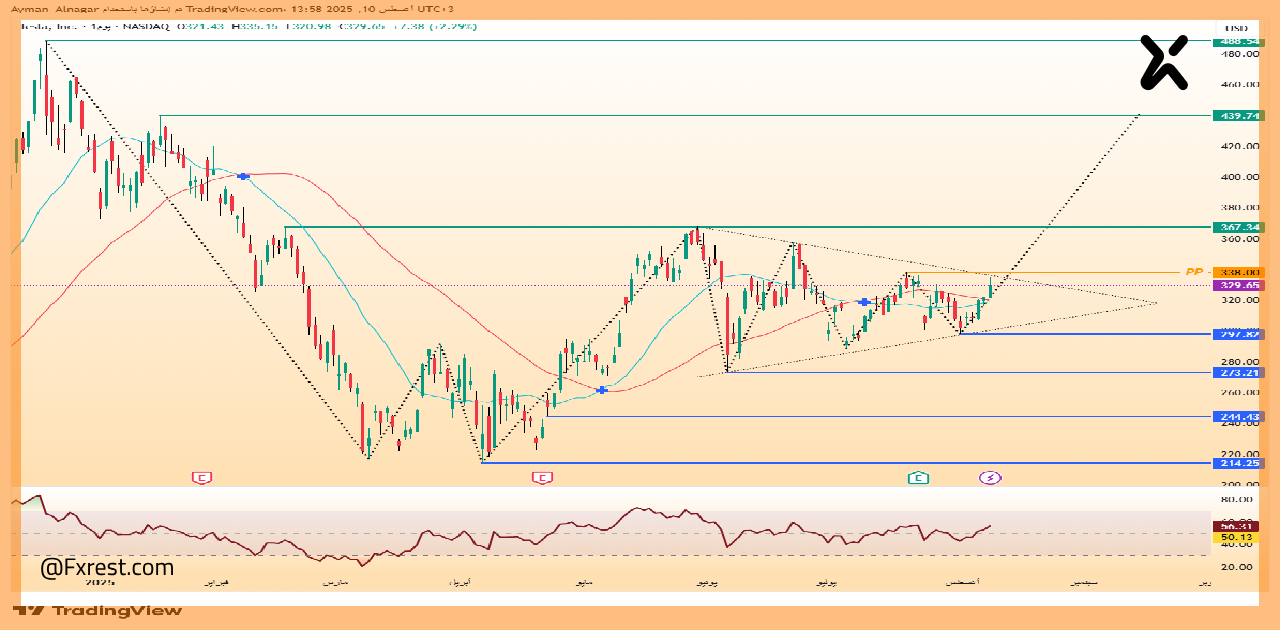Click the USD currency label on the price axis

(x=1236, y=27)
